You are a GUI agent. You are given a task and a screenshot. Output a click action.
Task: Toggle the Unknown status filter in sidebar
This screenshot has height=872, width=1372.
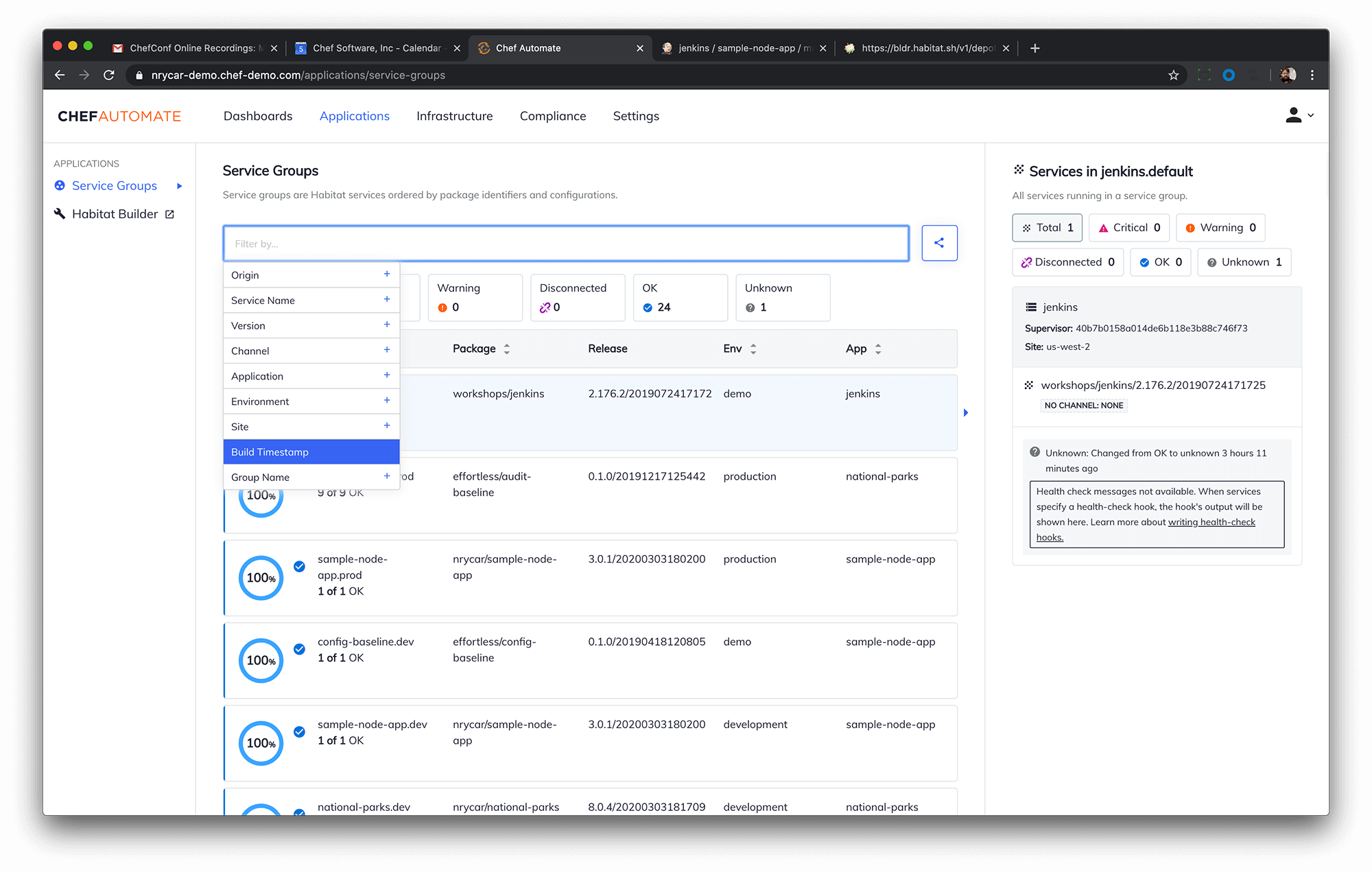click(1244, 262)
